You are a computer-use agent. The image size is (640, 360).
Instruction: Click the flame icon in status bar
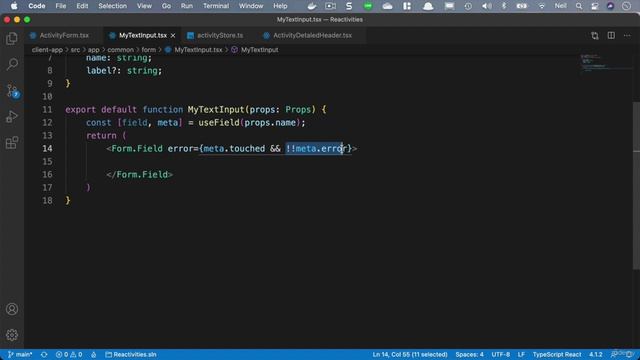[94, 354]
